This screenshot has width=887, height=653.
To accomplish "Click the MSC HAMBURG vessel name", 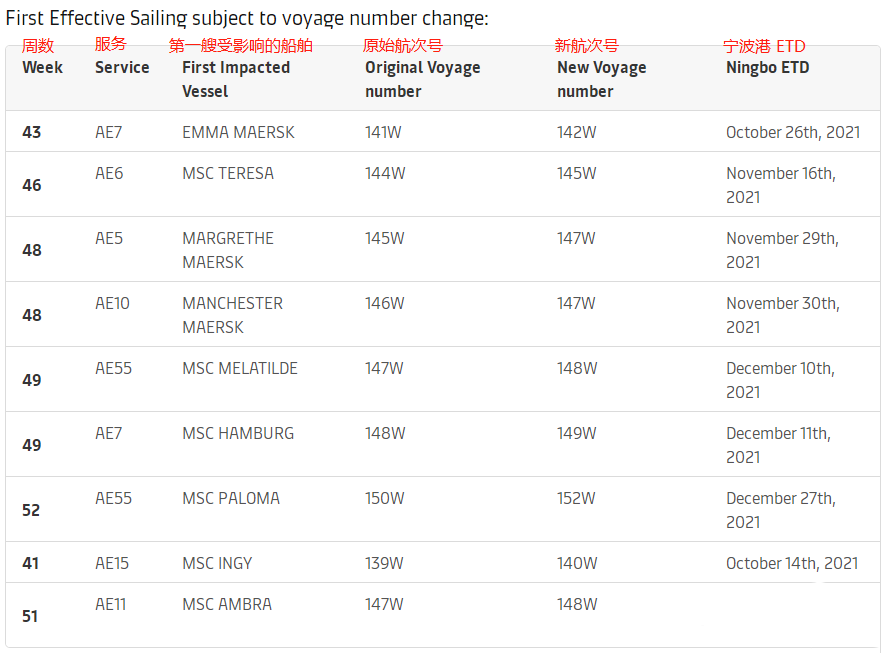I will click(x=238, y=433).
